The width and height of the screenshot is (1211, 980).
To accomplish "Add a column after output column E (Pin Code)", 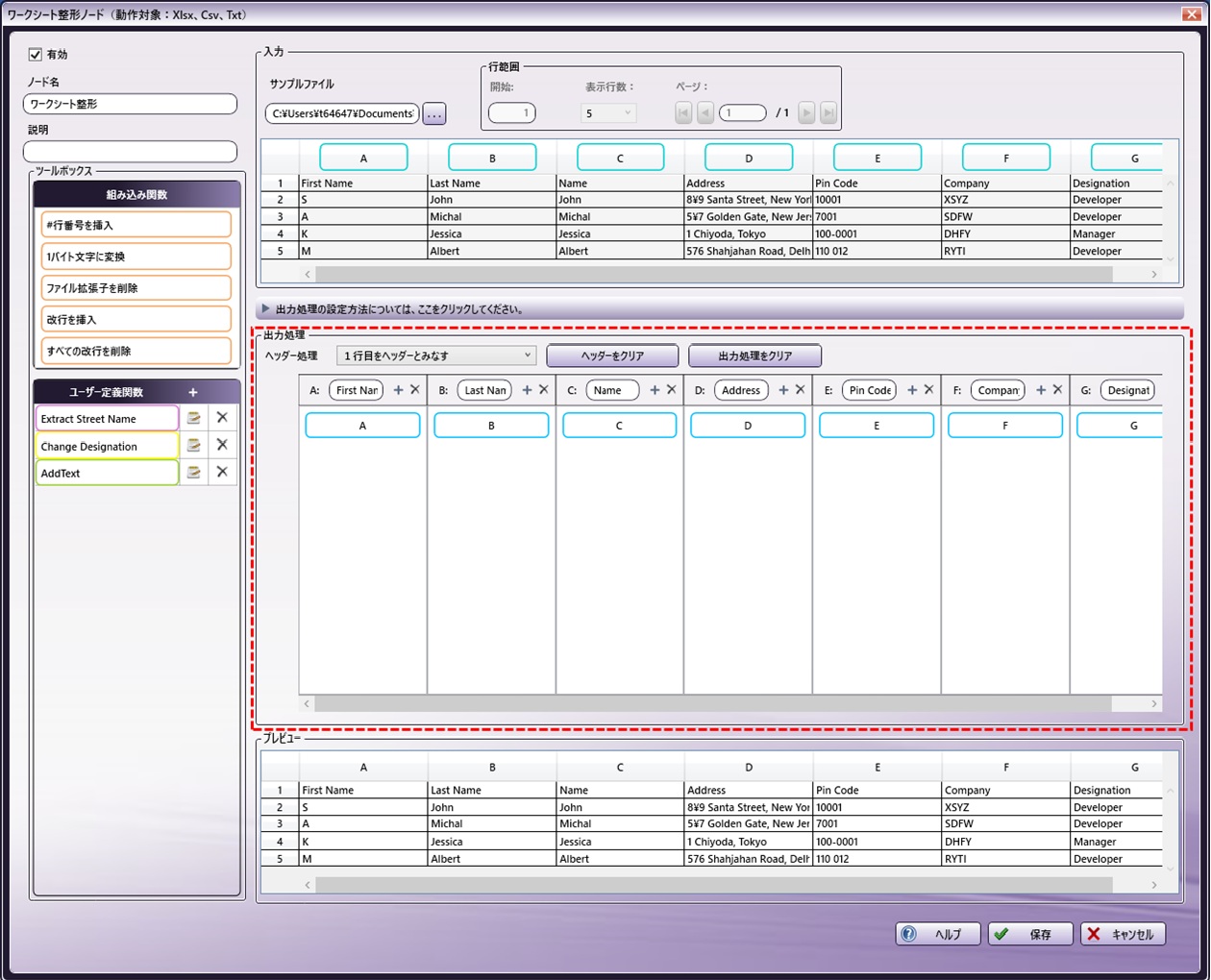I will [x=912, y=390].
